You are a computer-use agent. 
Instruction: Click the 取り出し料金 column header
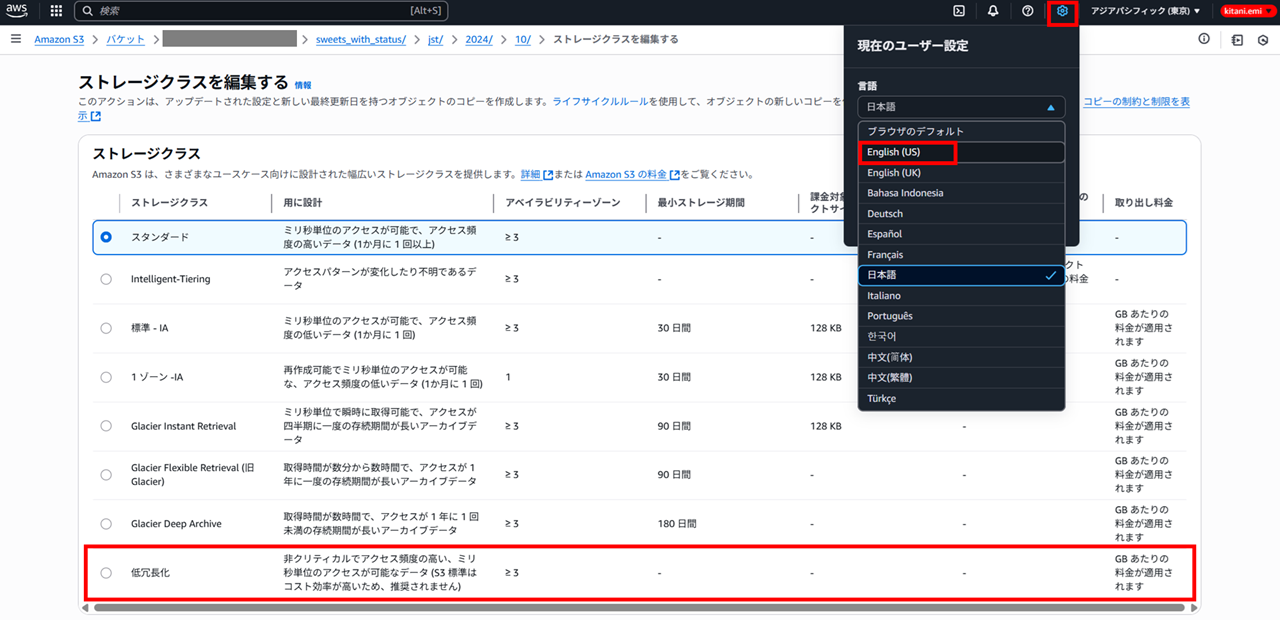coord(1144,203)
